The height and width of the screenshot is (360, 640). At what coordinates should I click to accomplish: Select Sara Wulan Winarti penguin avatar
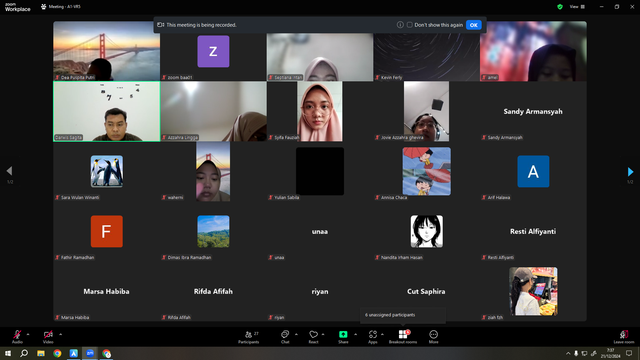(x=107, y=171)
